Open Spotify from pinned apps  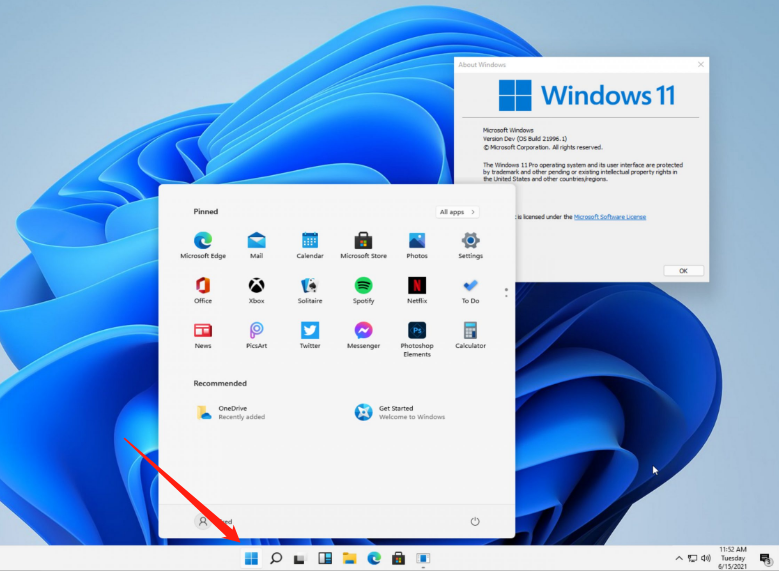pos(363,290)
